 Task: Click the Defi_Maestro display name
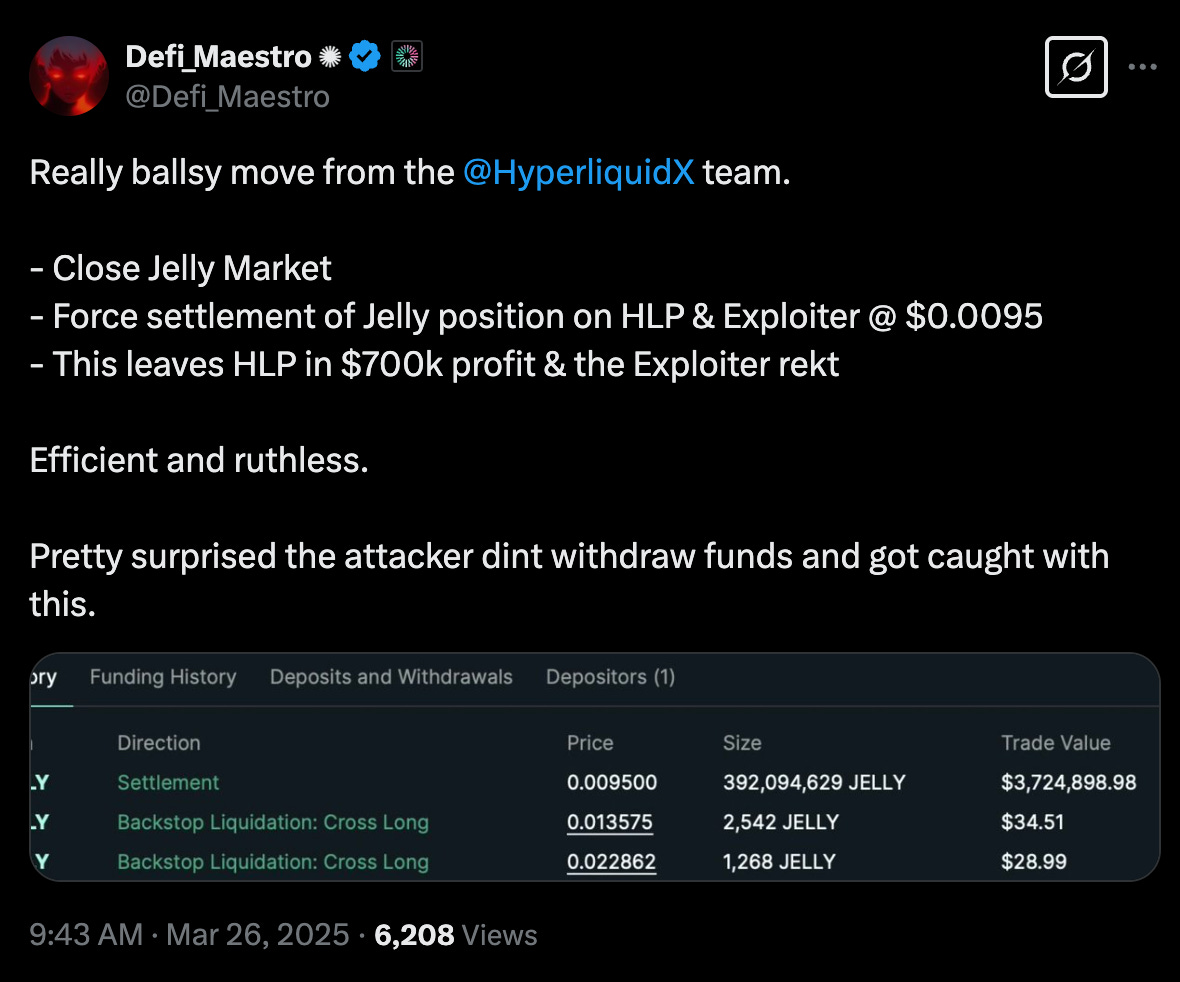coord(218,58)
